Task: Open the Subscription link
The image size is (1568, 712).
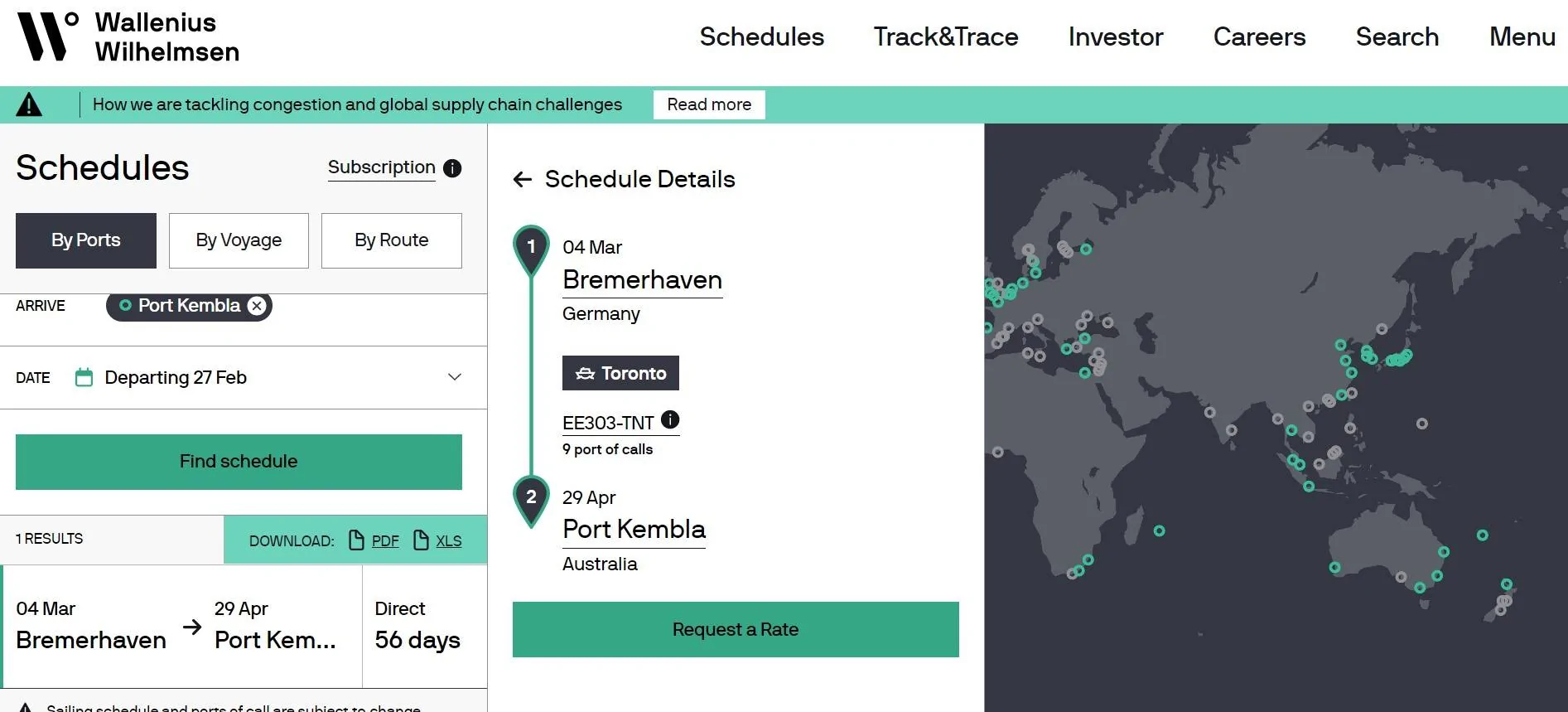Action: (x=382, y=167)
